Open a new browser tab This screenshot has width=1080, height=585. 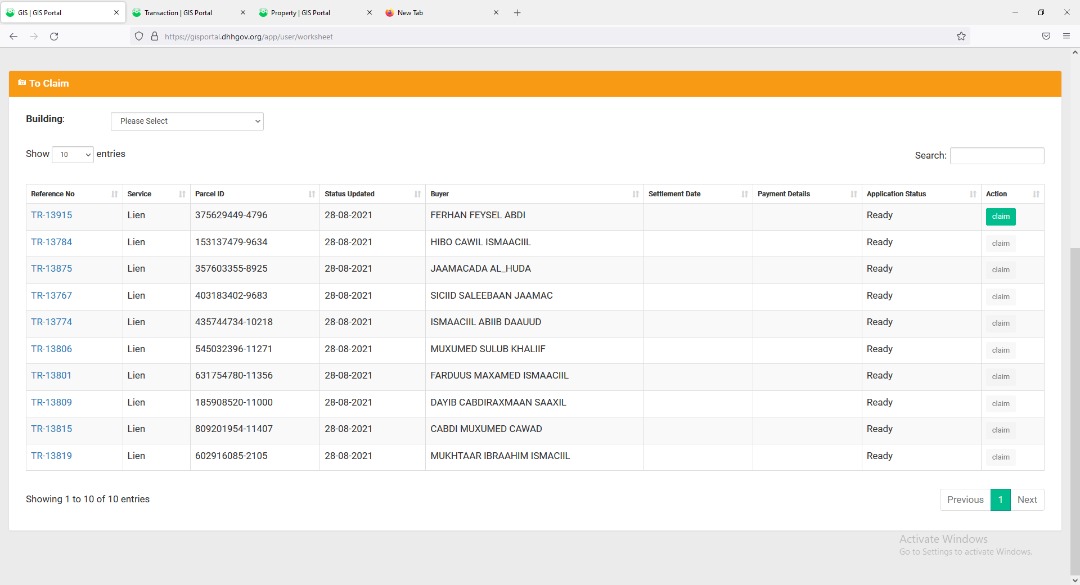click(517, 12)
